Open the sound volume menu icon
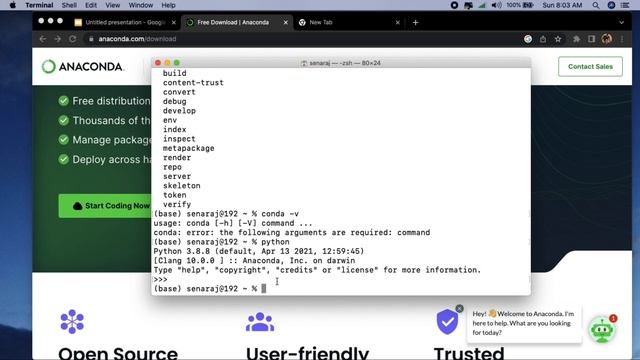This screenshot has height=360, width=640. [496, 5]
